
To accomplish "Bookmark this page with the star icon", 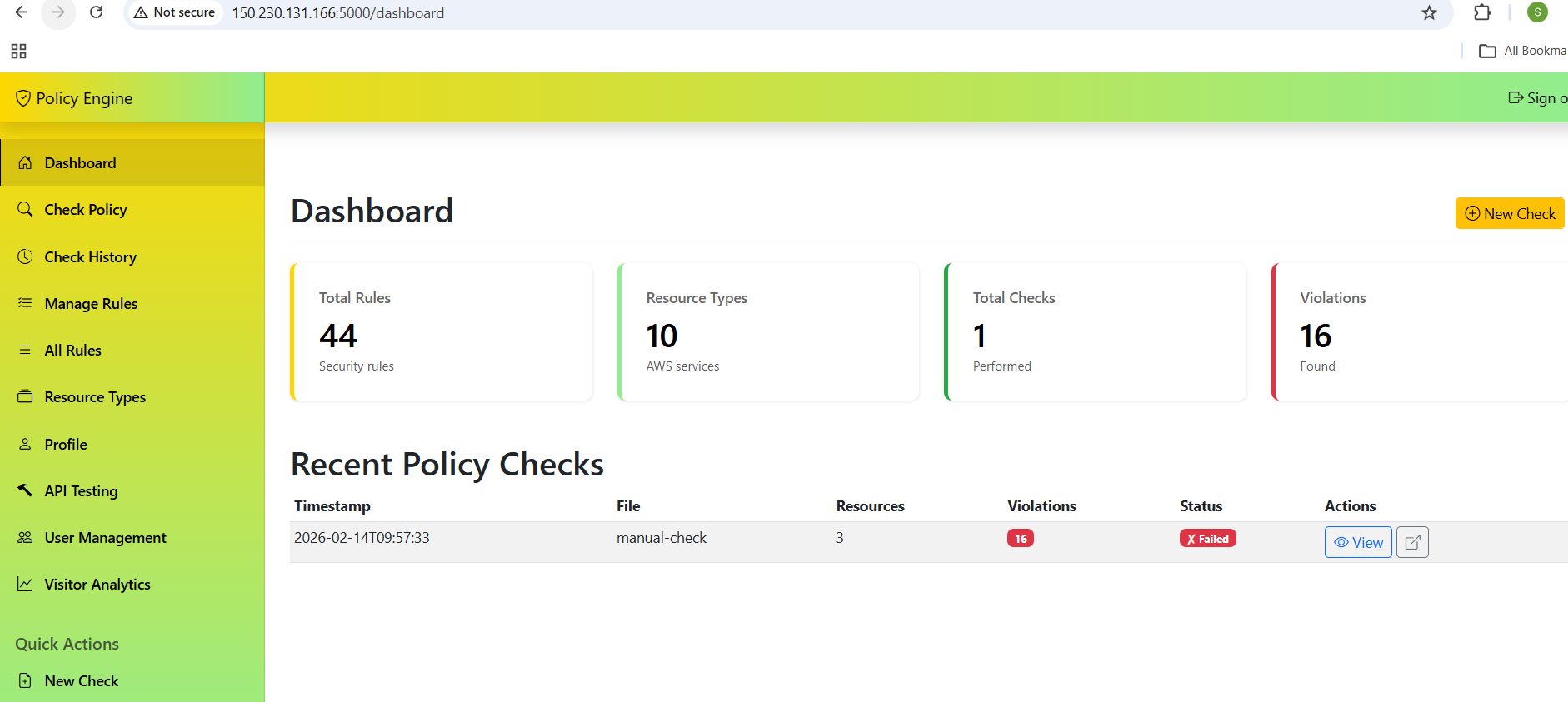I will click(1430, 12).
